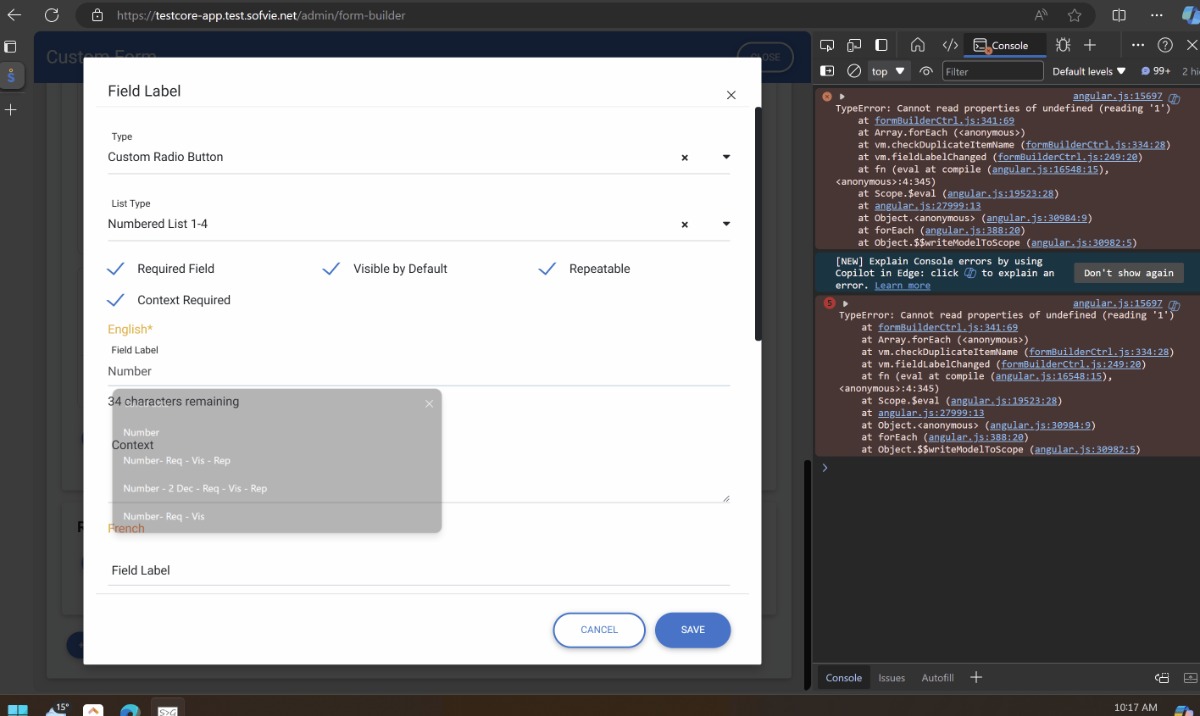Image resolution: width=1200 pixels, height=716 pixels.
Task: Click the browser address bar URL
Action: tap(261, 15)
